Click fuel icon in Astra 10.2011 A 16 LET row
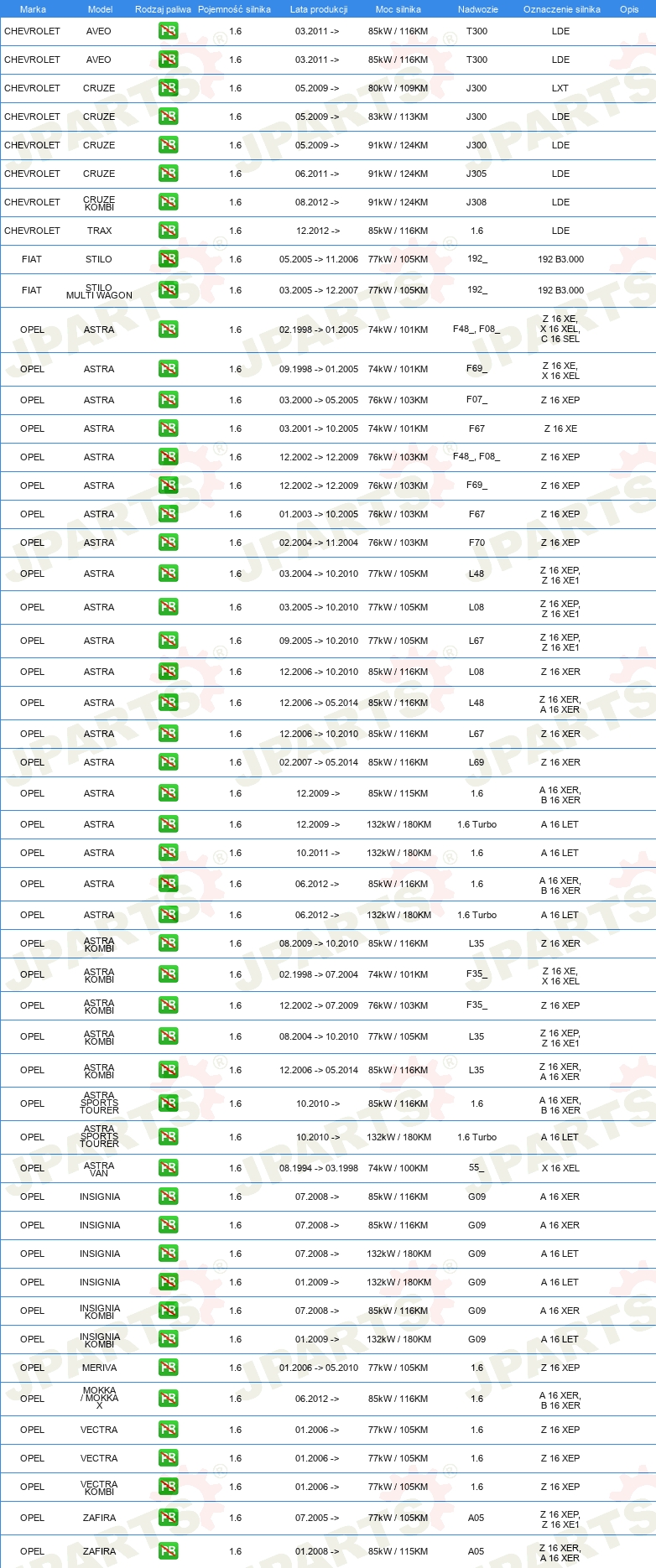 [x=168, y=853]
